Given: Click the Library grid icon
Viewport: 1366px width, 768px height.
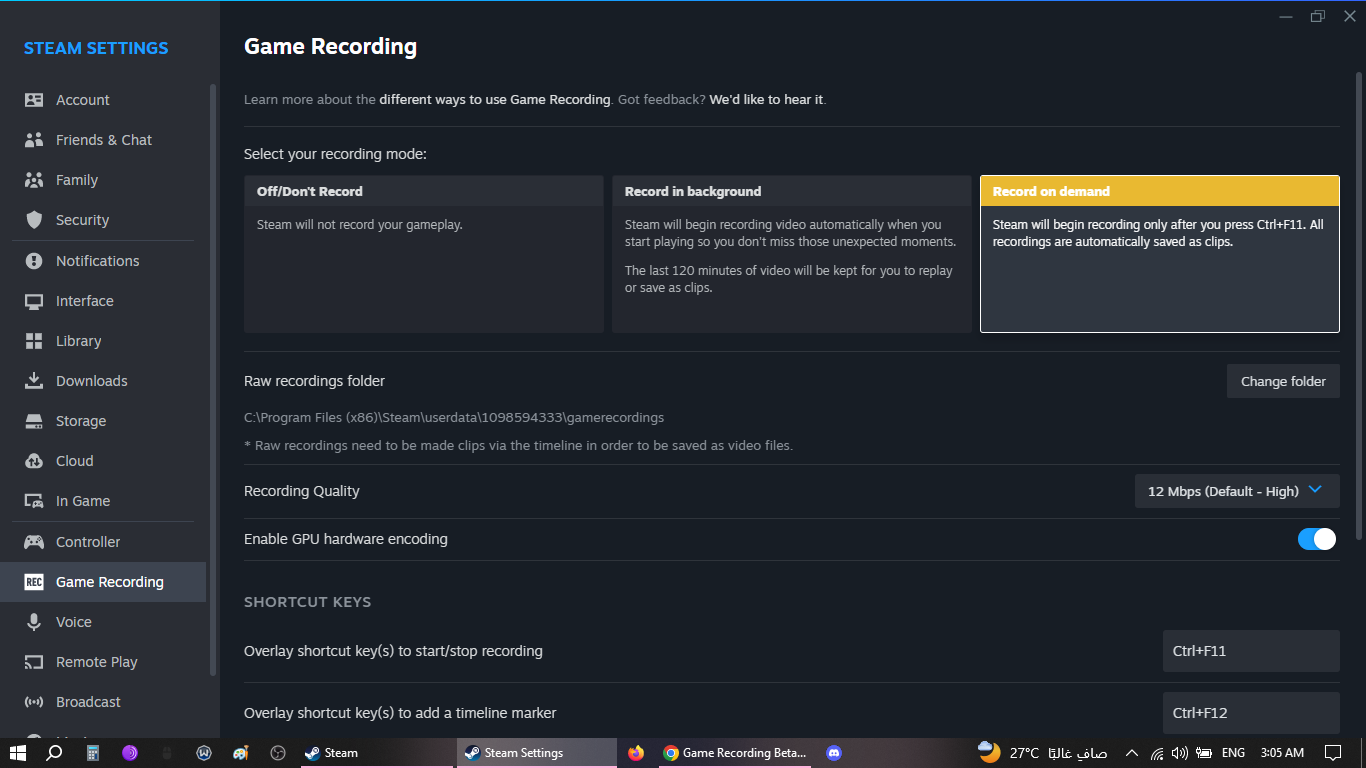Looking at the screenshot, I should pyautogui.click(x=34, y=341).
